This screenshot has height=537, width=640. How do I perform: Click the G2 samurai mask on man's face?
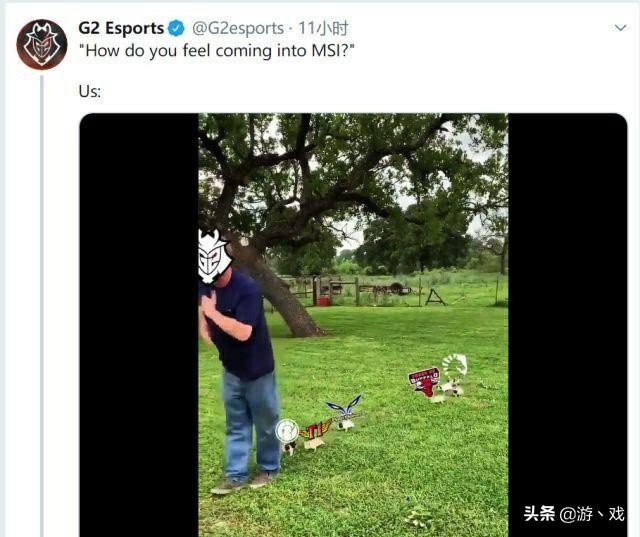214,256
